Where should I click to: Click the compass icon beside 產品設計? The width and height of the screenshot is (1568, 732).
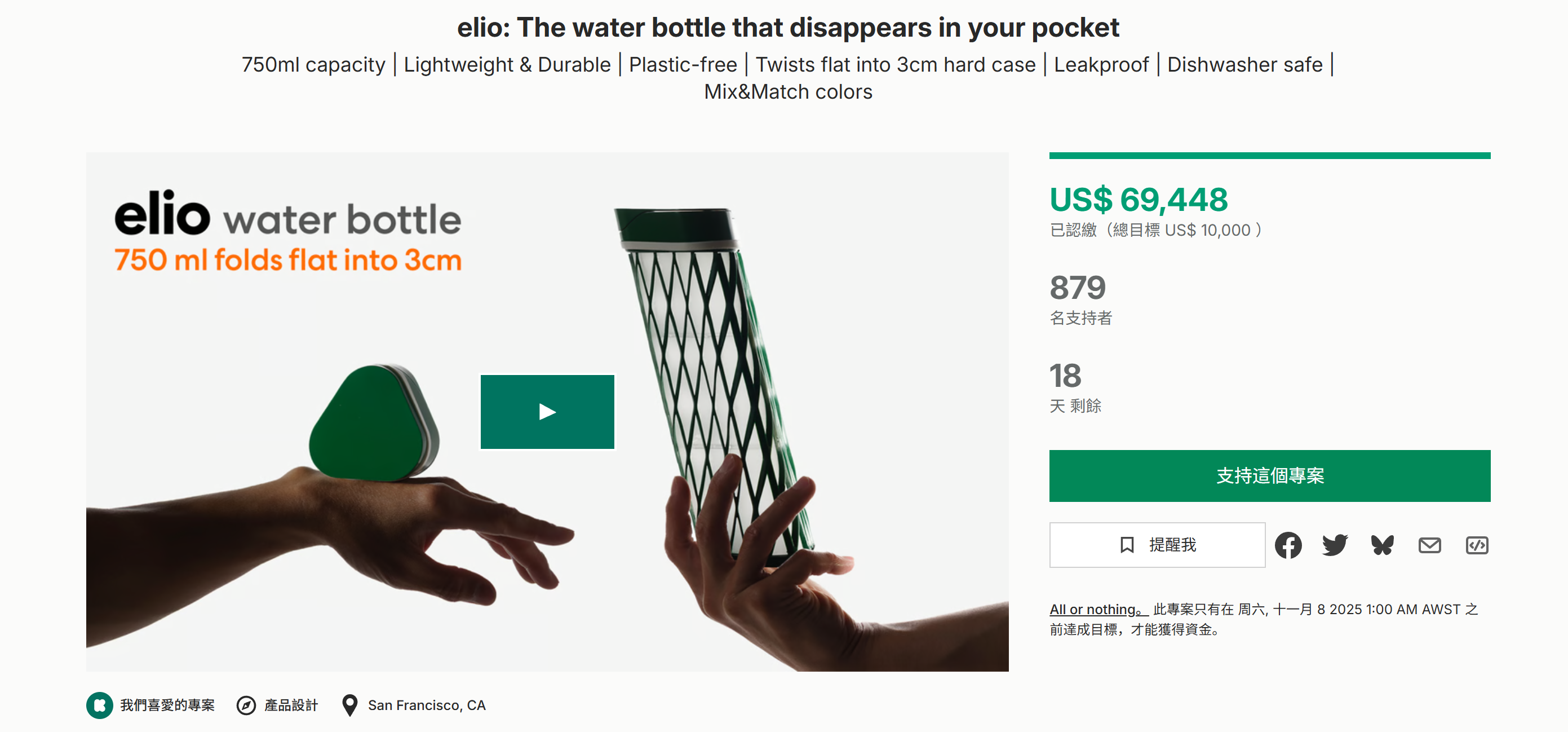click(246, 705)
